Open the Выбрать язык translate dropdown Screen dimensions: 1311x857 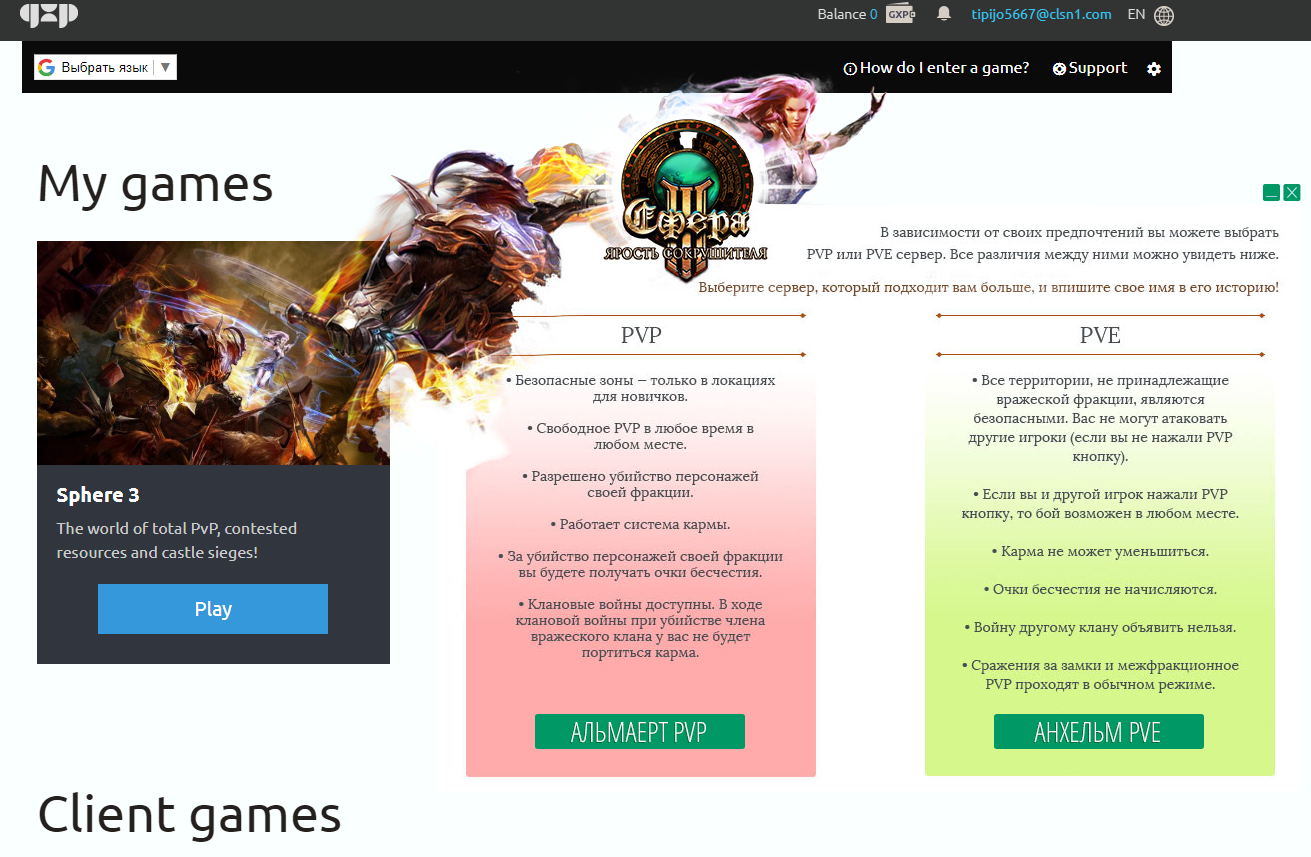tap(106, 68)
